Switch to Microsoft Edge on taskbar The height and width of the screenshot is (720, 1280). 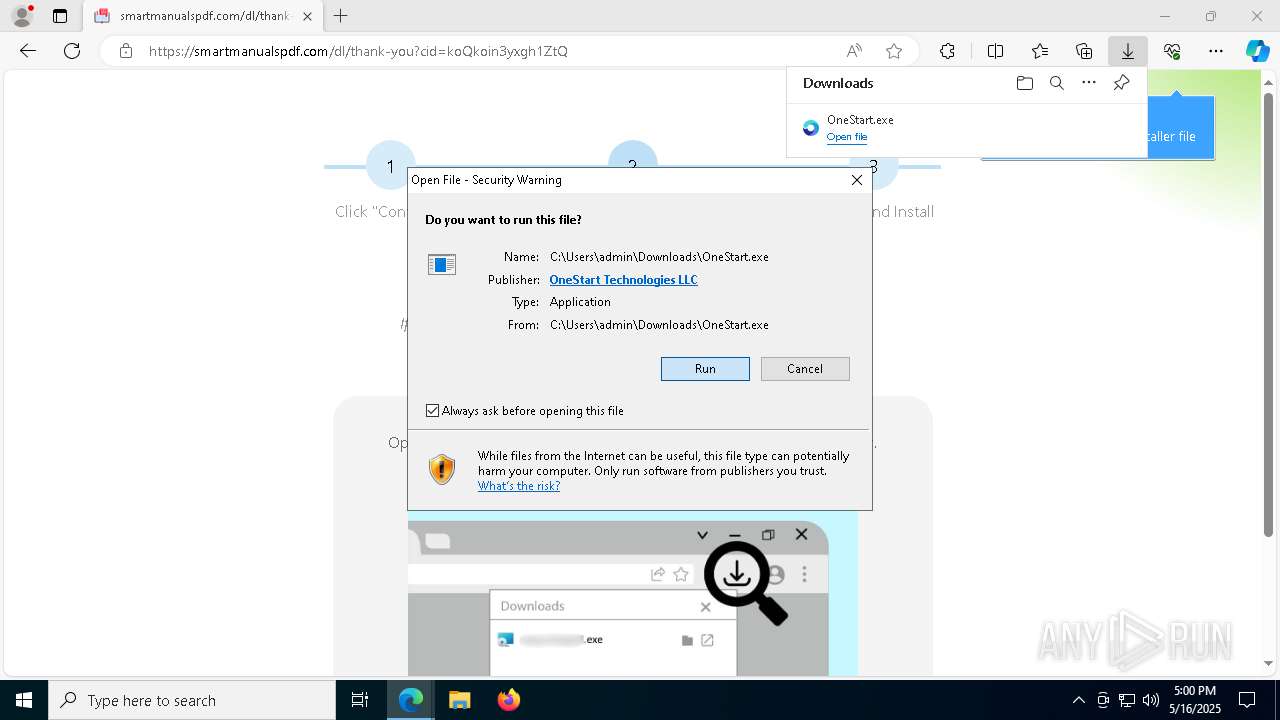(411, 700)
